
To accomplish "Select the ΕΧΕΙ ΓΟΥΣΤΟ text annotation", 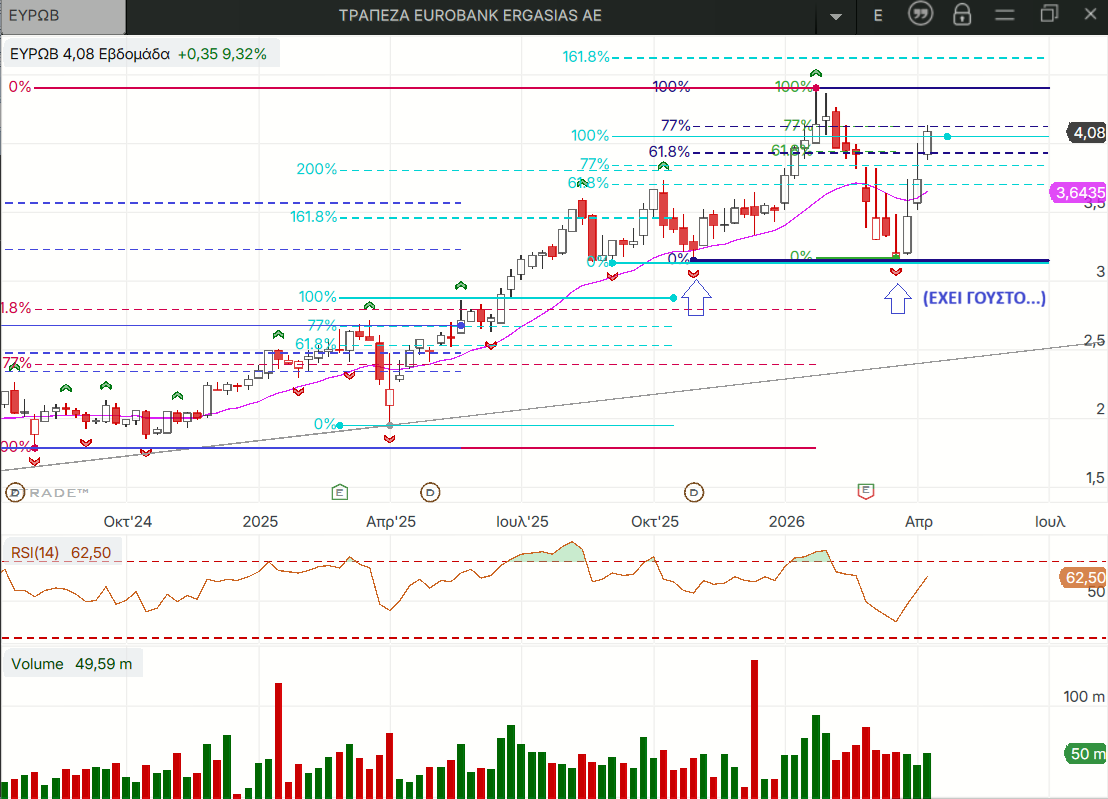I will 984,298.
